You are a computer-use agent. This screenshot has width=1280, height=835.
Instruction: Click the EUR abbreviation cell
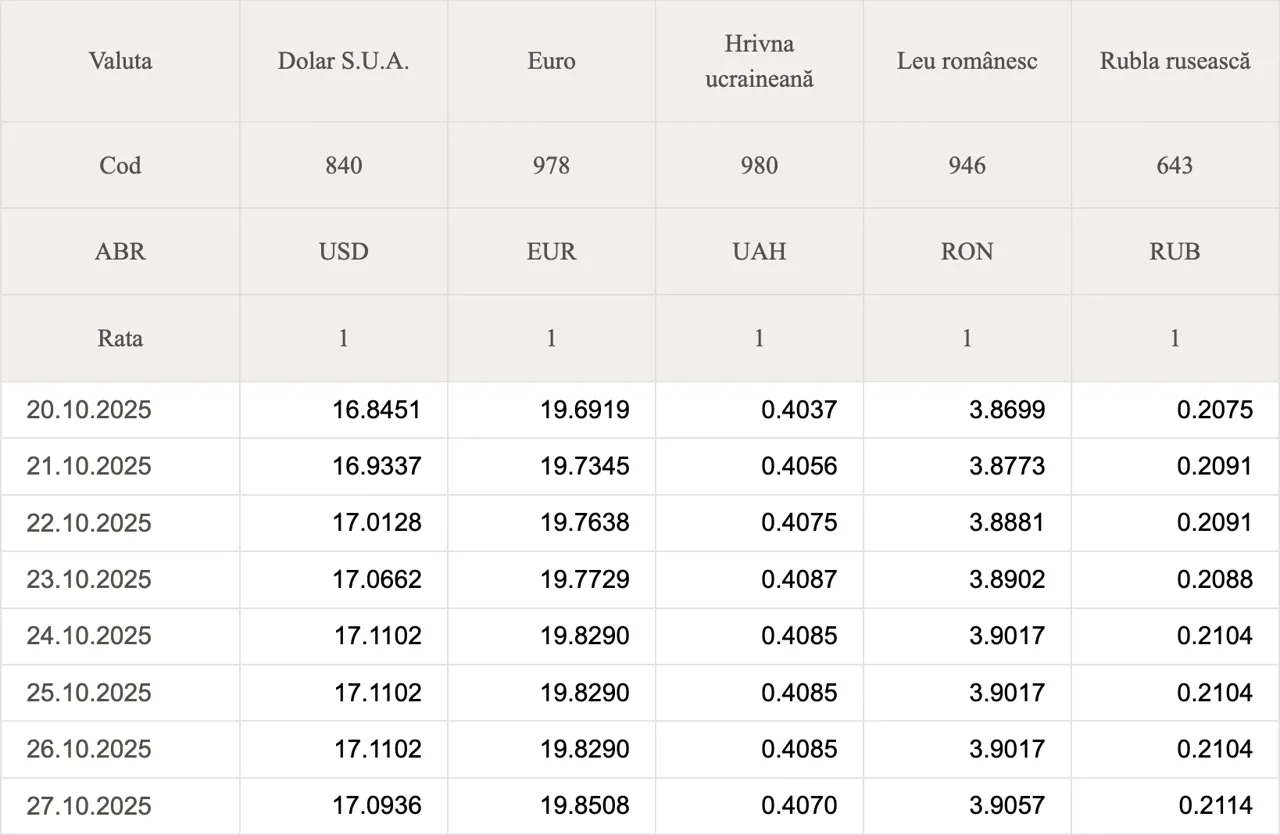tap(551, 252)
